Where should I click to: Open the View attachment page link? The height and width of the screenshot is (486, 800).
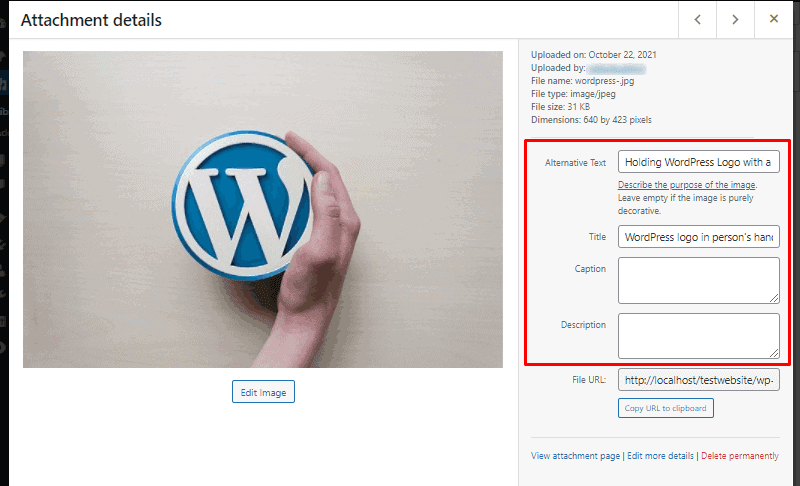coord(576,455)
